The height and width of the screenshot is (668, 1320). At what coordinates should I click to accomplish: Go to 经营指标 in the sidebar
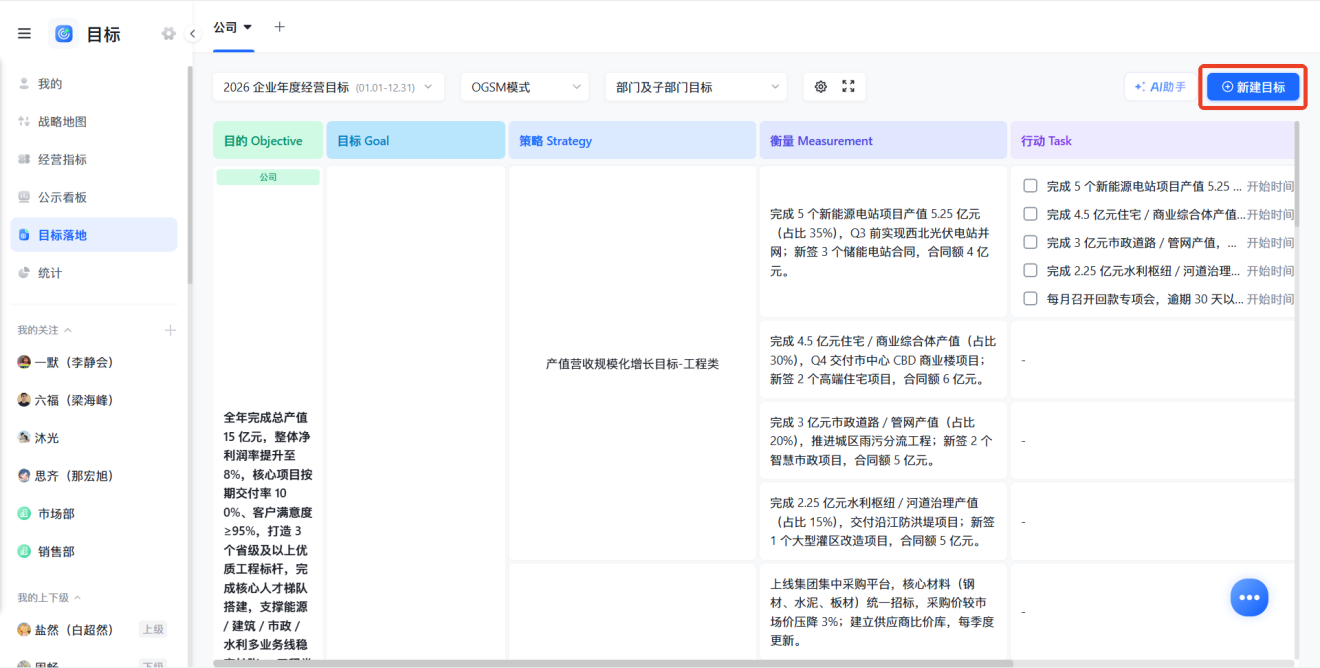point(94,160)
